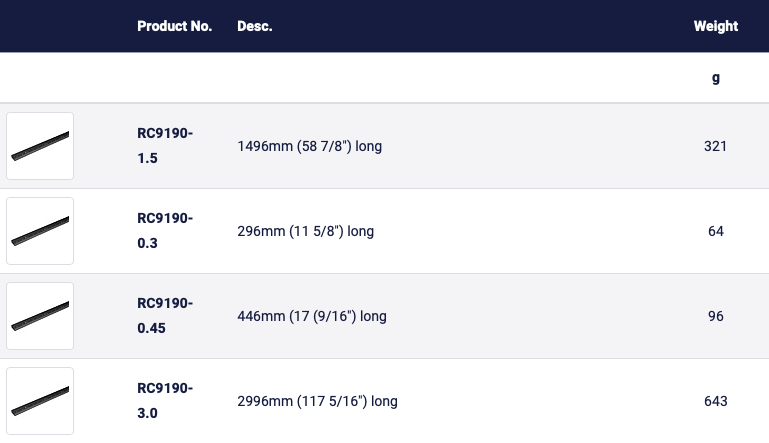The height and width of the screenshot is (443, 769).
Task: Select the RC9190-0.45 product number
Action: click(165, 316)
